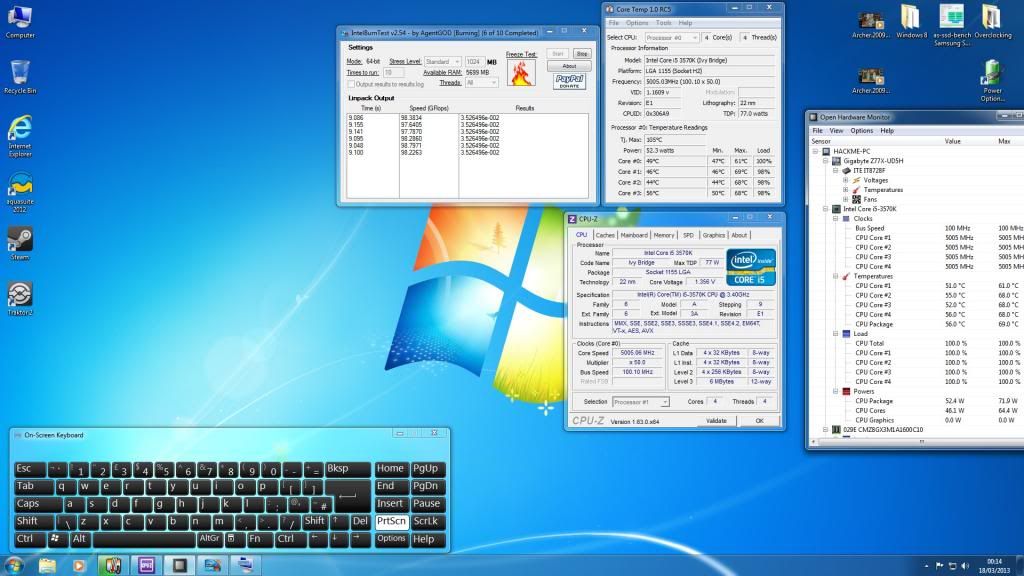Image resolution: width=1024 pixels, height=576 pixels.
Task: Open Windows Media Player from the taskbar
Action: (79, 566)
